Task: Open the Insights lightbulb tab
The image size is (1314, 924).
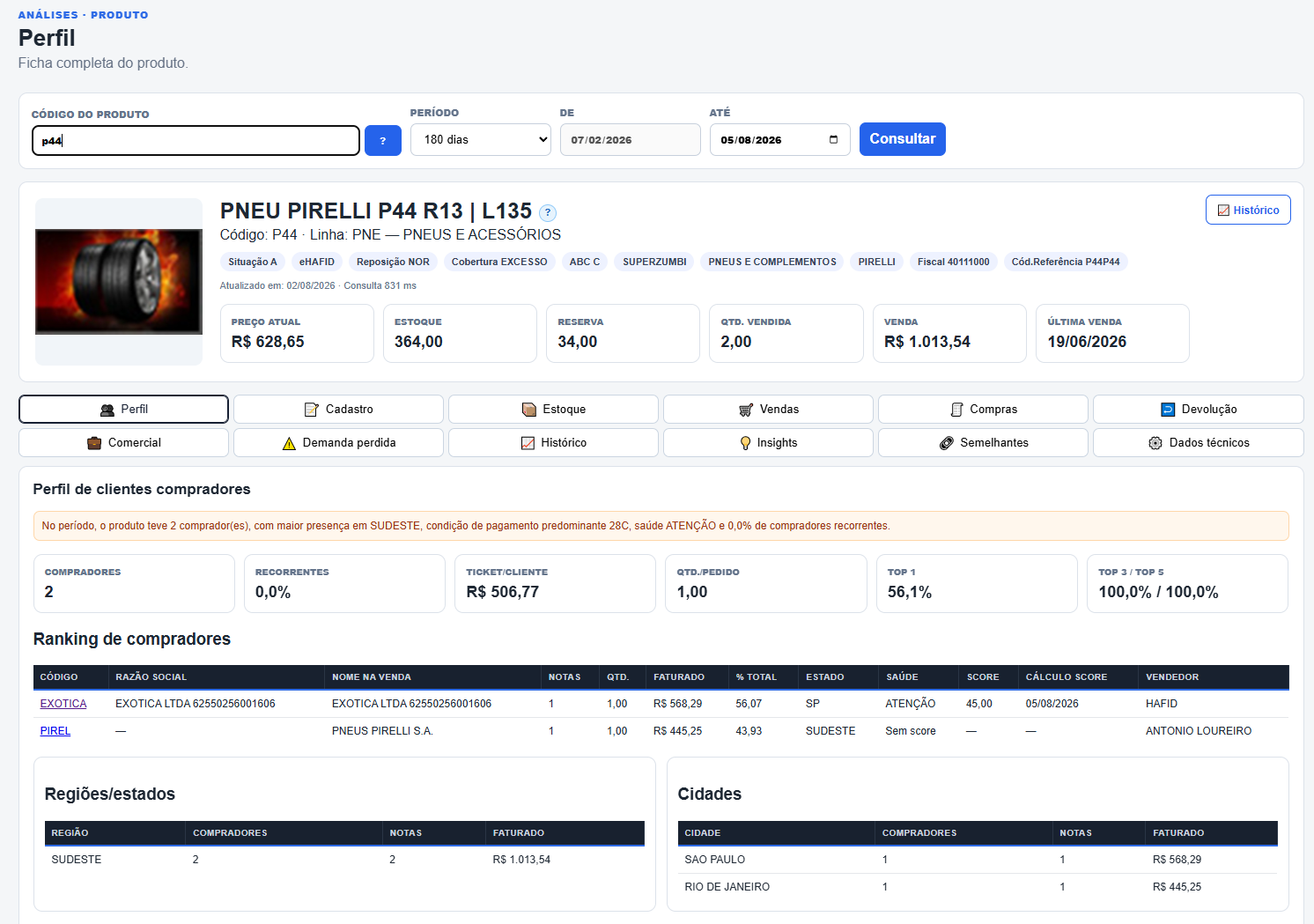Action: [768, 442]
